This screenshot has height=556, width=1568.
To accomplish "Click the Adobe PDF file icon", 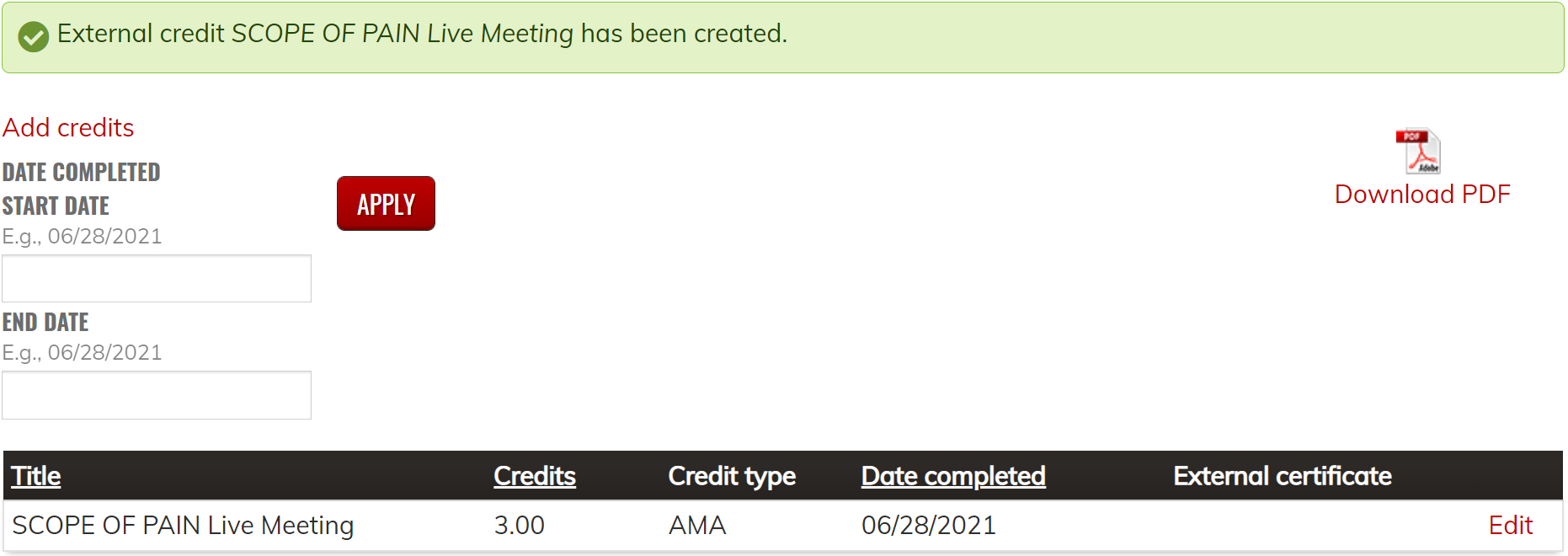I will [1418, 152].
